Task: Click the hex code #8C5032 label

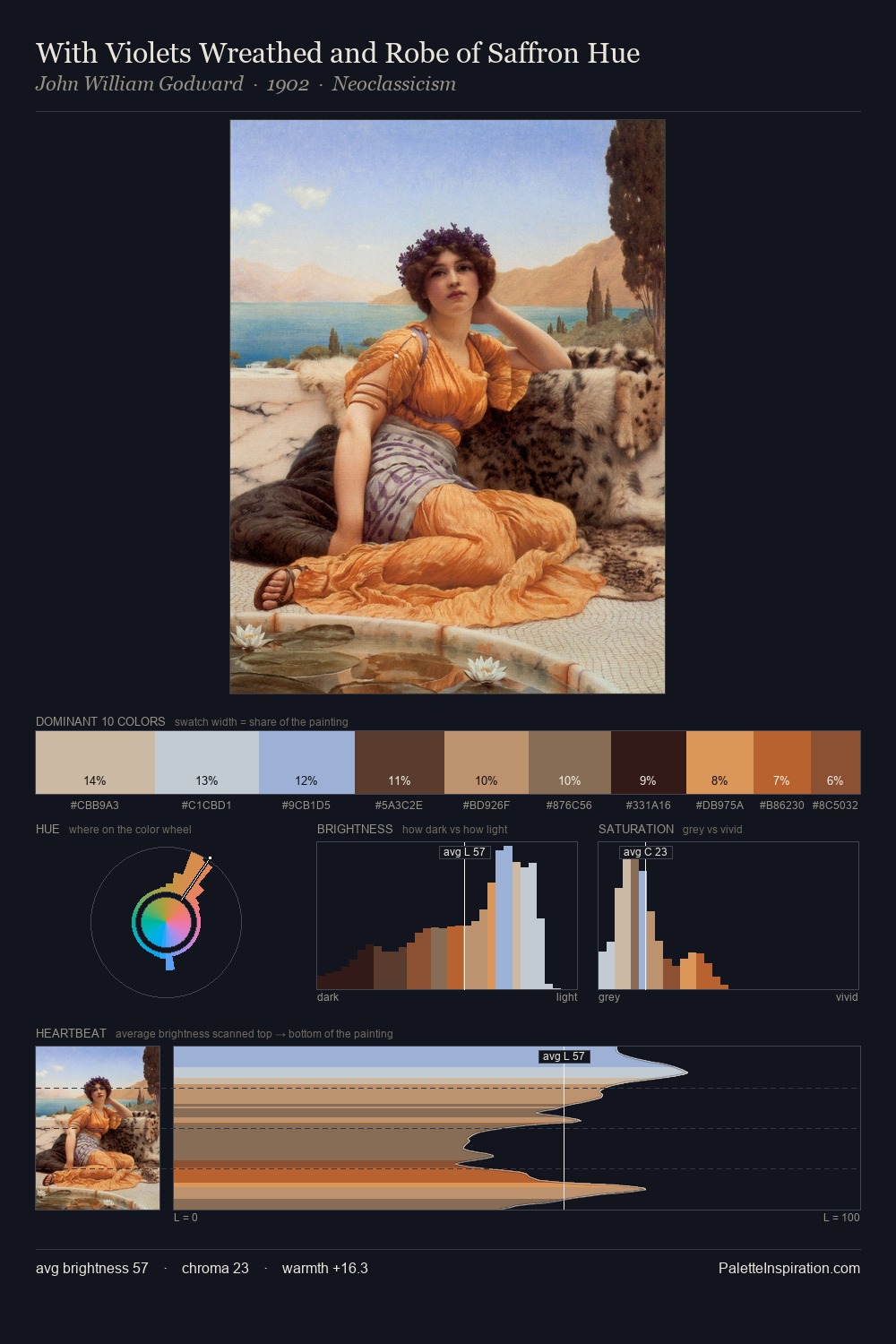Action: (835, 806)
